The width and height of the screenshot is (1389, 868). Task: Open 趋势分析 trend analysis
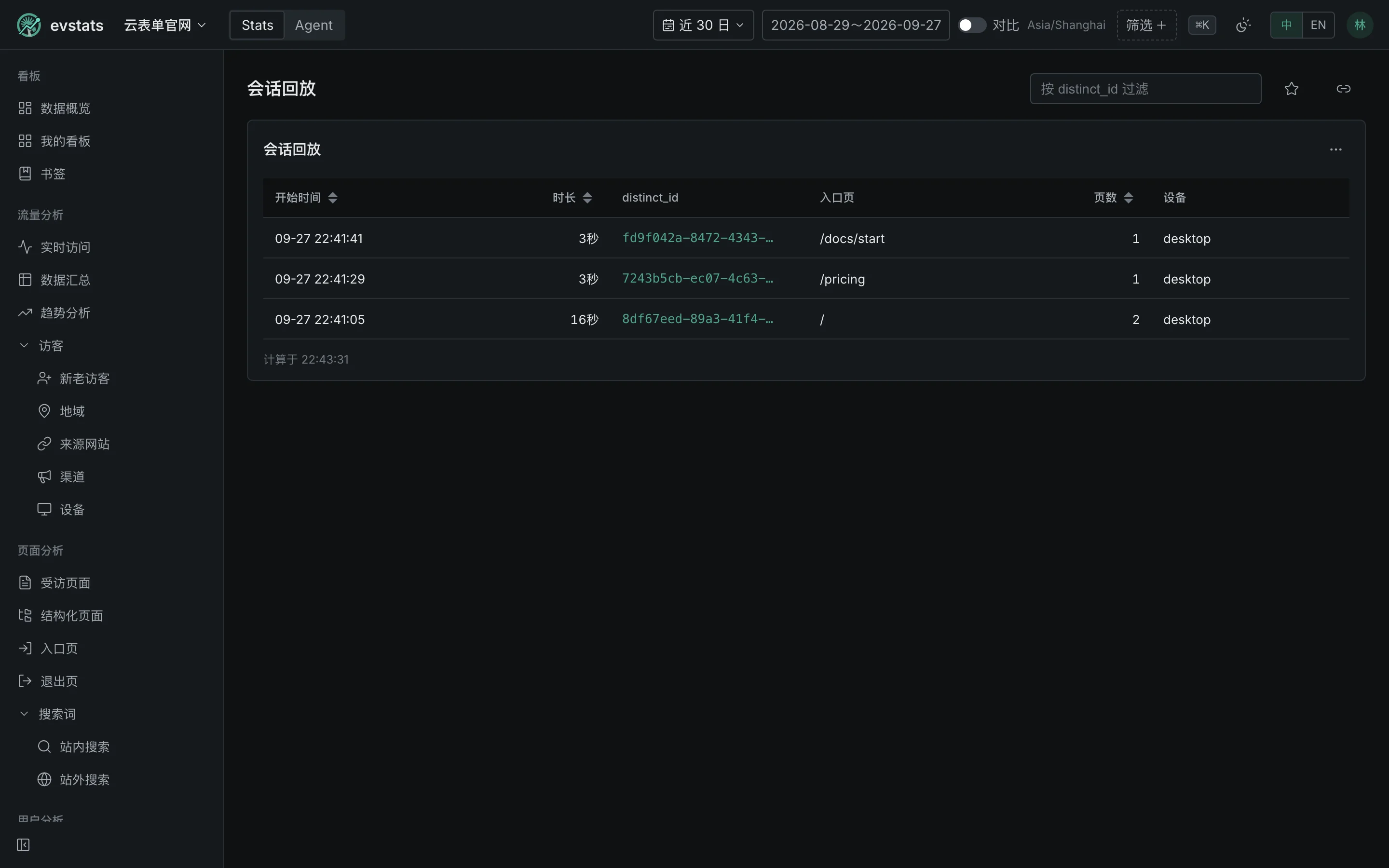[111, 313]
